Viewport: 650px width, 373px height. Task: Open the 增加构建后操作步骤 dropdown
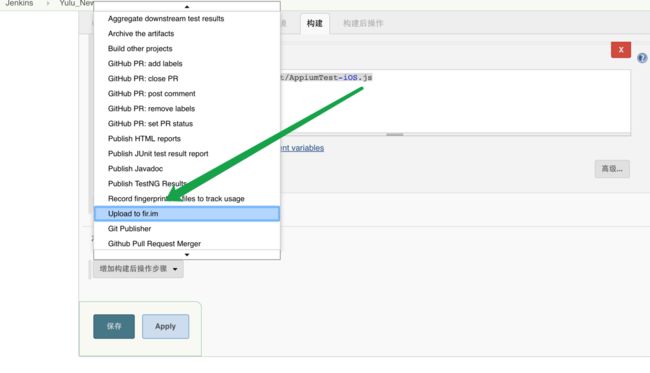pos(138,269)
